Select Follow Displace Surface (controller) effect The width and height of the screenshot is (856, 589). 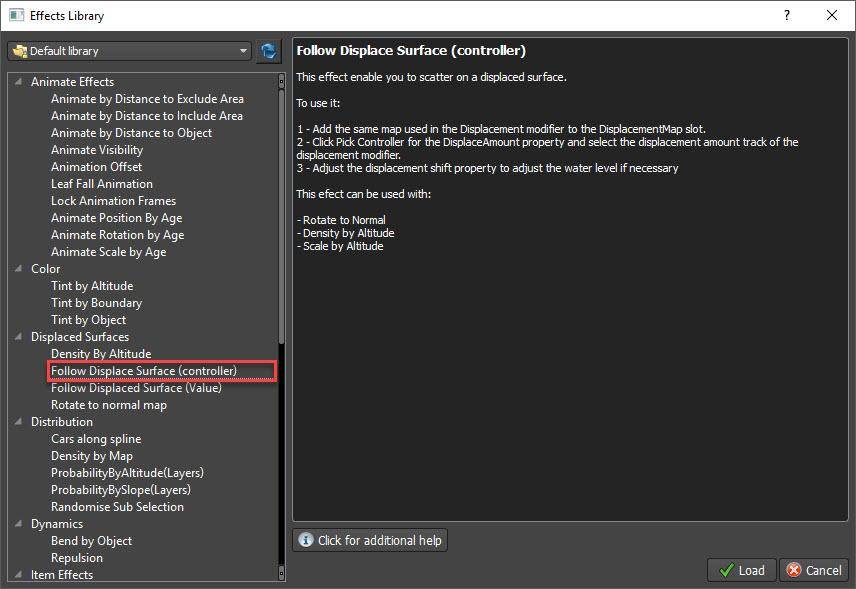[x=144, y=371]
